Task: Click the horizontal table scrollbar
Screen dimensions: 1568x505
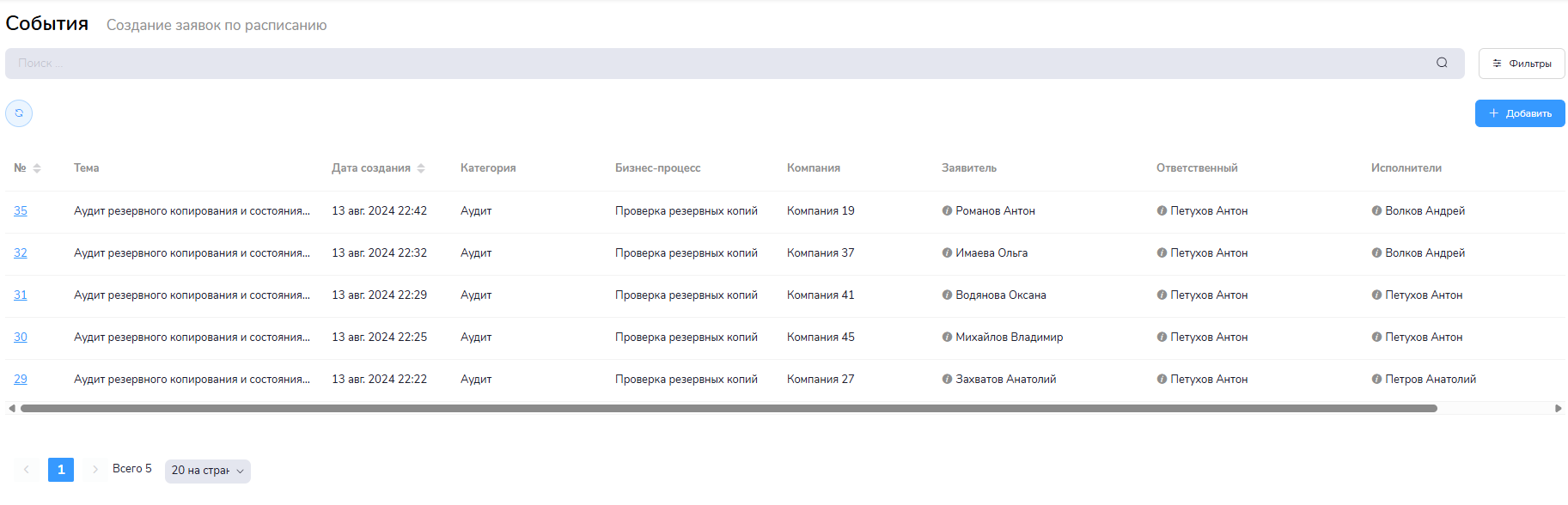Action: (x=729, y=409)
